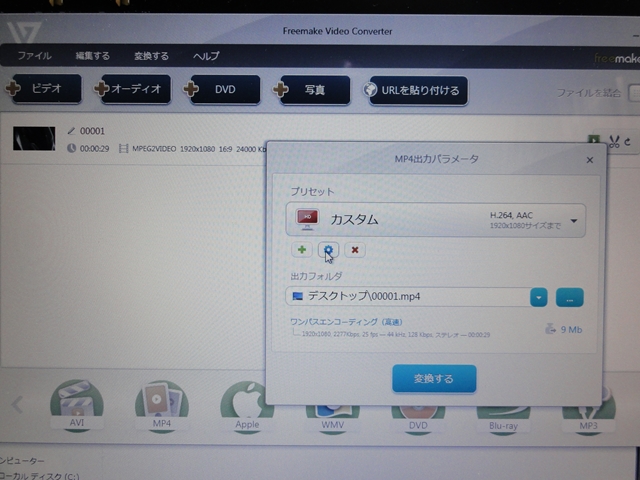The width and height of the screenshot is (640, 480).
Task: Click the red X delete preset icon
Action: click(x=355, y=250)
